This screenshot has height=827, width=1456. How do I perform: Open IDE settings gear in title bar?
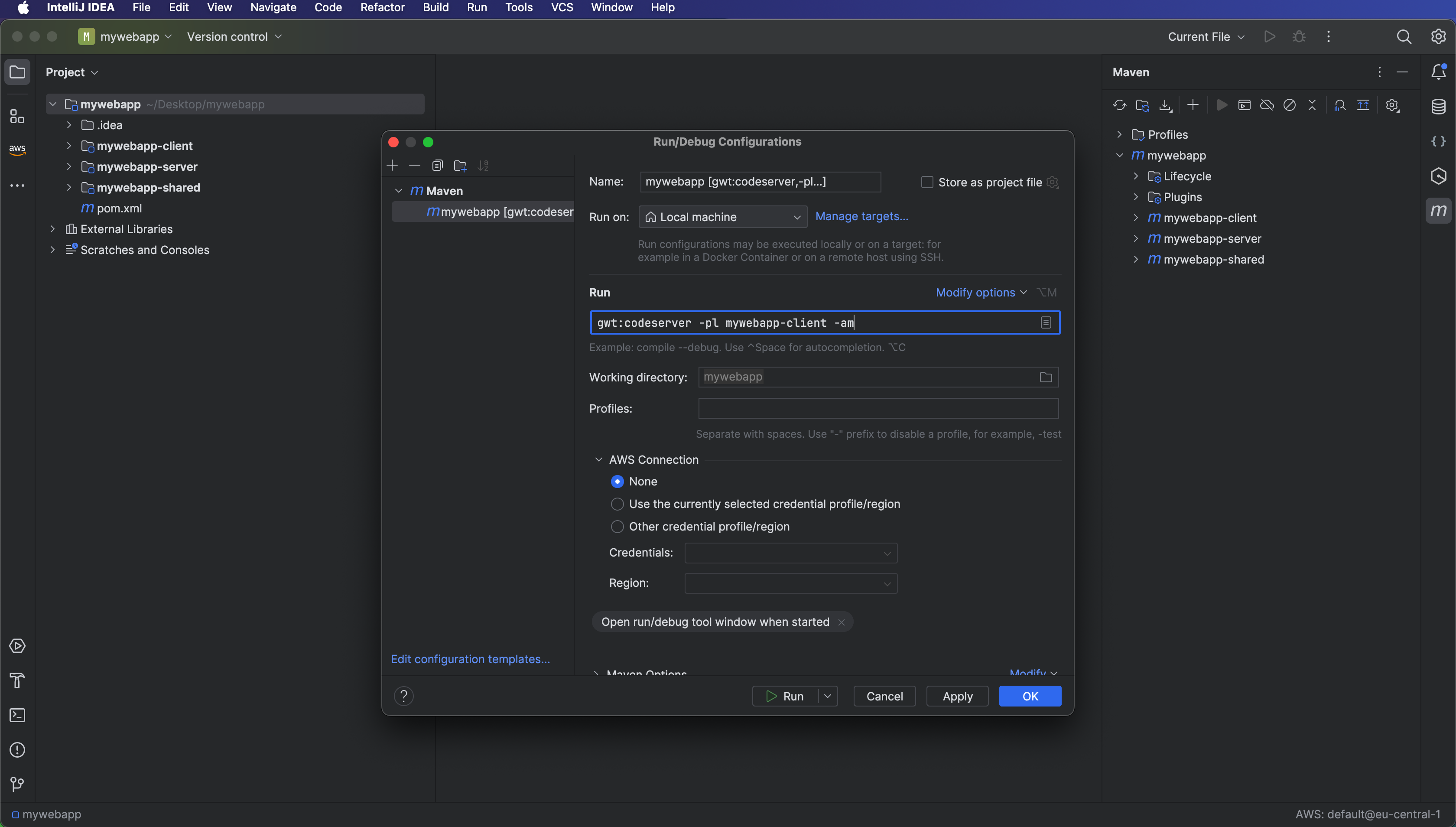coord(1438,37)
